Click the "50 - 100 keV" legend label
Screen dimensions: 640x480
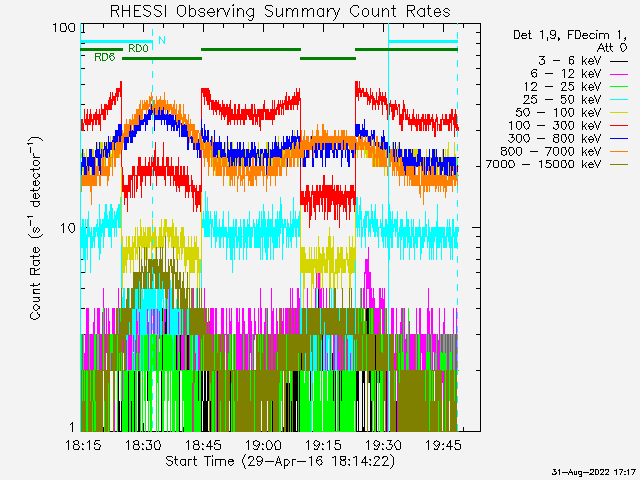(558, 113)
